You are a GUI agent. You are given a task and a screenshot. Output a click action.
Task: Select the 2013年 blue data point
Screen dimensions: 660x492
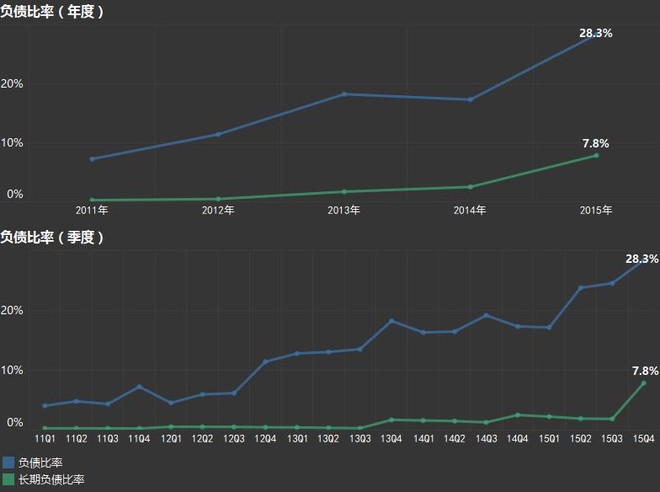coord(344,94)
